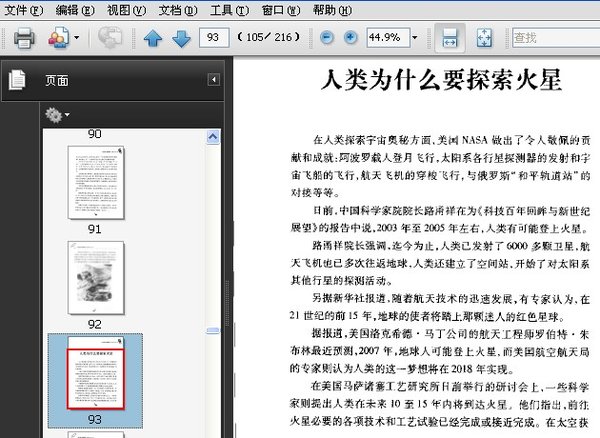Toggle the fit full page view
Viewport: 600px width, 438px height.
pos(483,38)
